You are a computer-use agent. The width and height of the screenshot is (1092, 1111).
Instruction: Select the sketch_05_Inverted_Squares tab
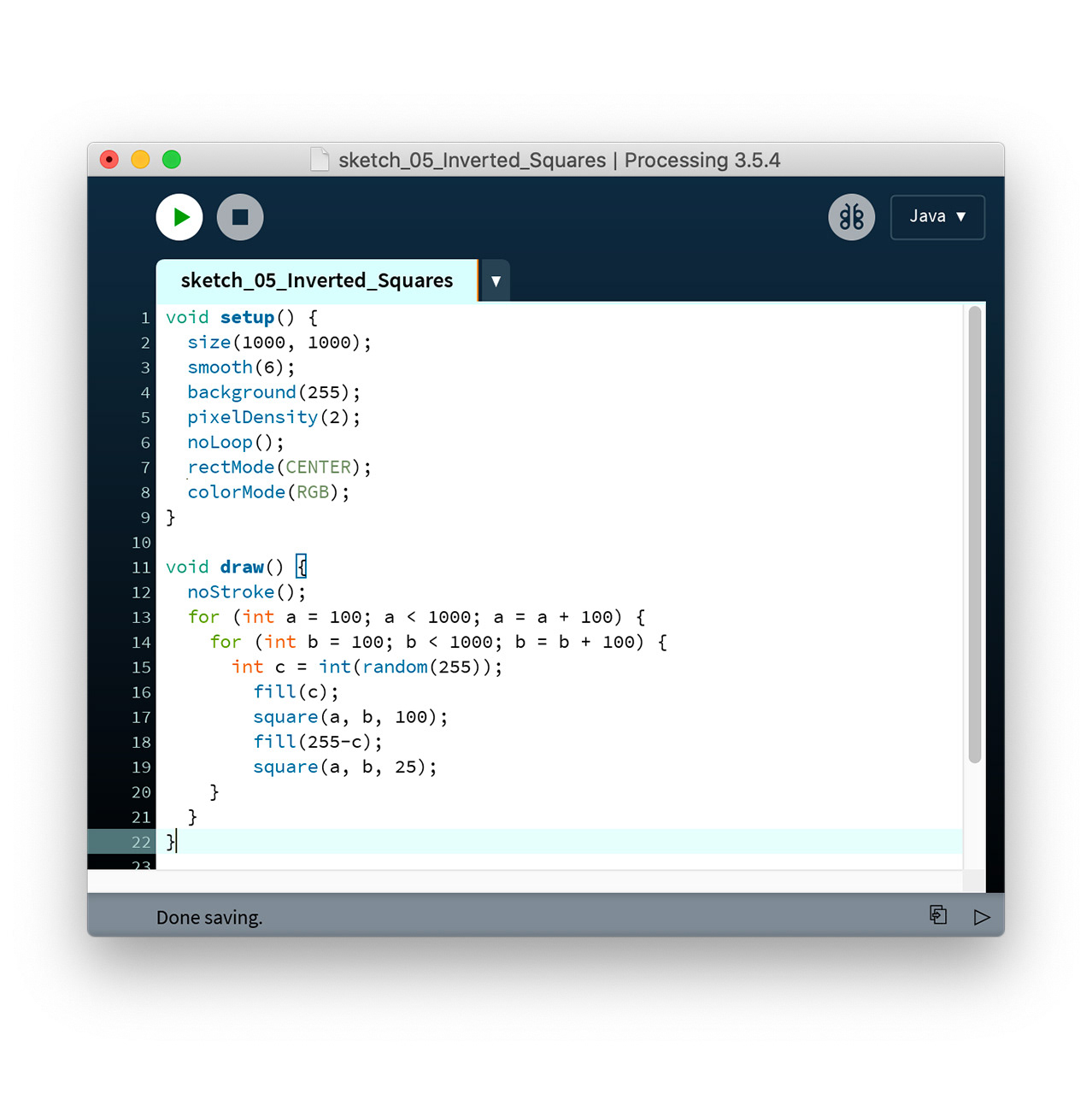click(x=316, y=280)
